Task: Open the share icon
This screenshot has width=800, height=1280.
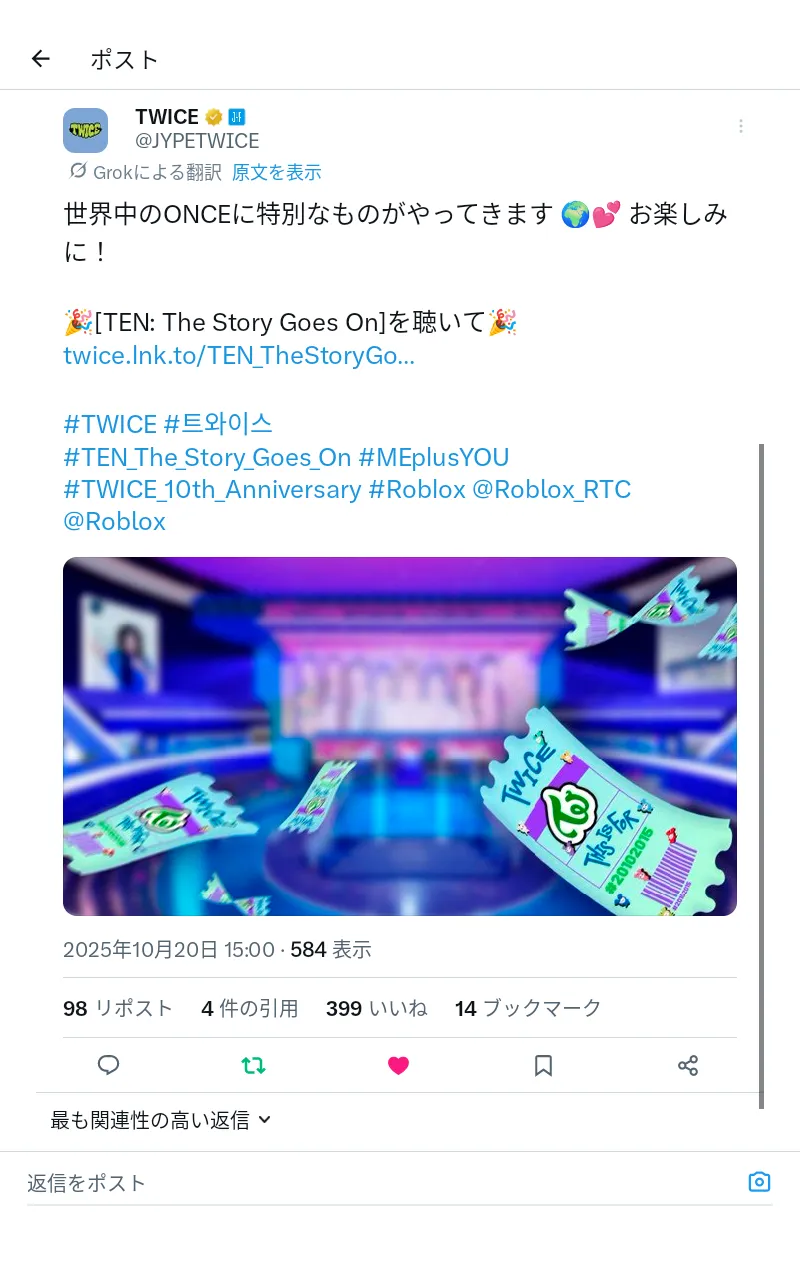Action: pos(688,1065)
